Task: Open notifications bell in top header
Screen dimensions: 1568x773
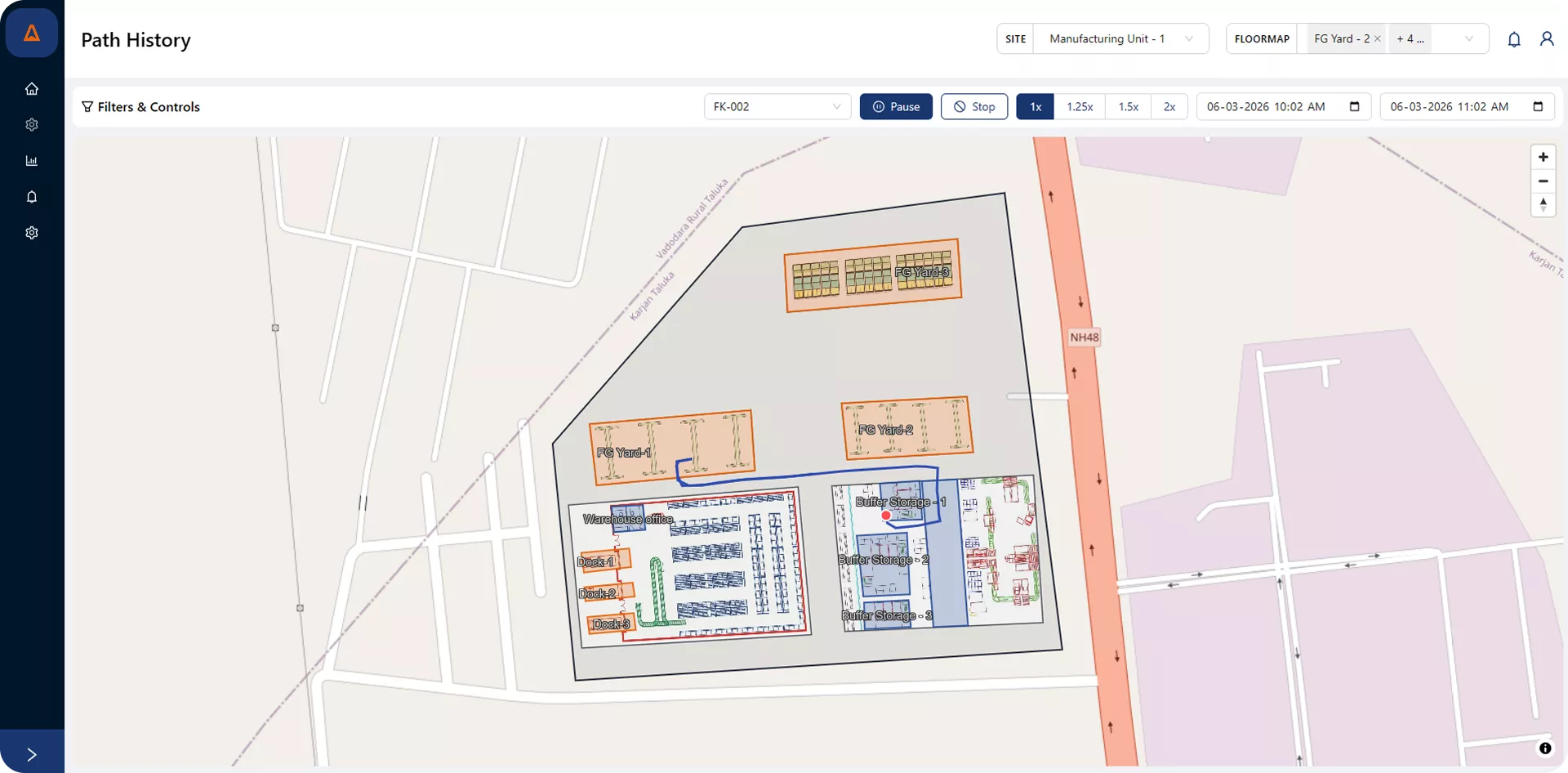Action: point(1513,39)
